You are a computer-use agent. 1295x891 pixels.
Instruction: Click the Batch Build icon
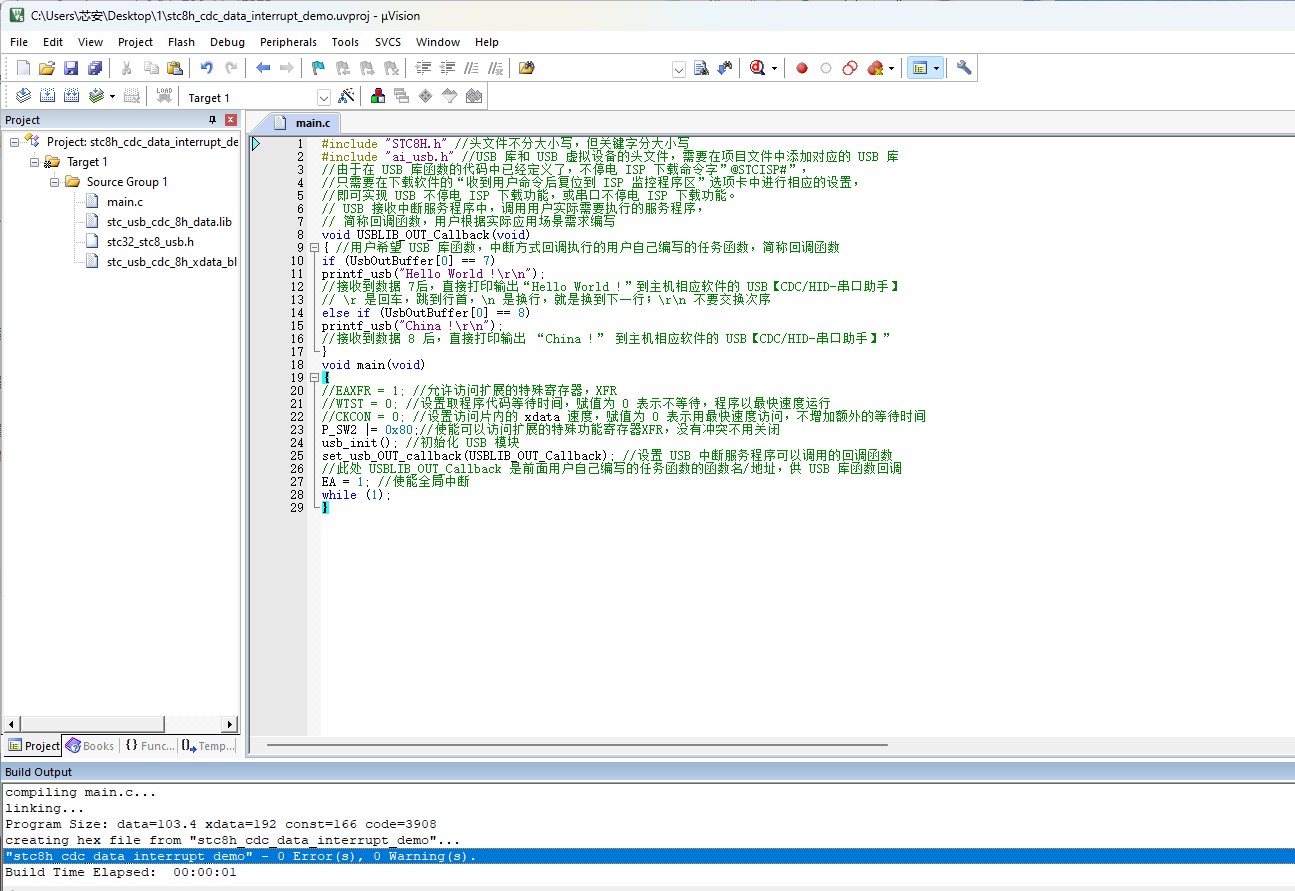click(96, 96)
